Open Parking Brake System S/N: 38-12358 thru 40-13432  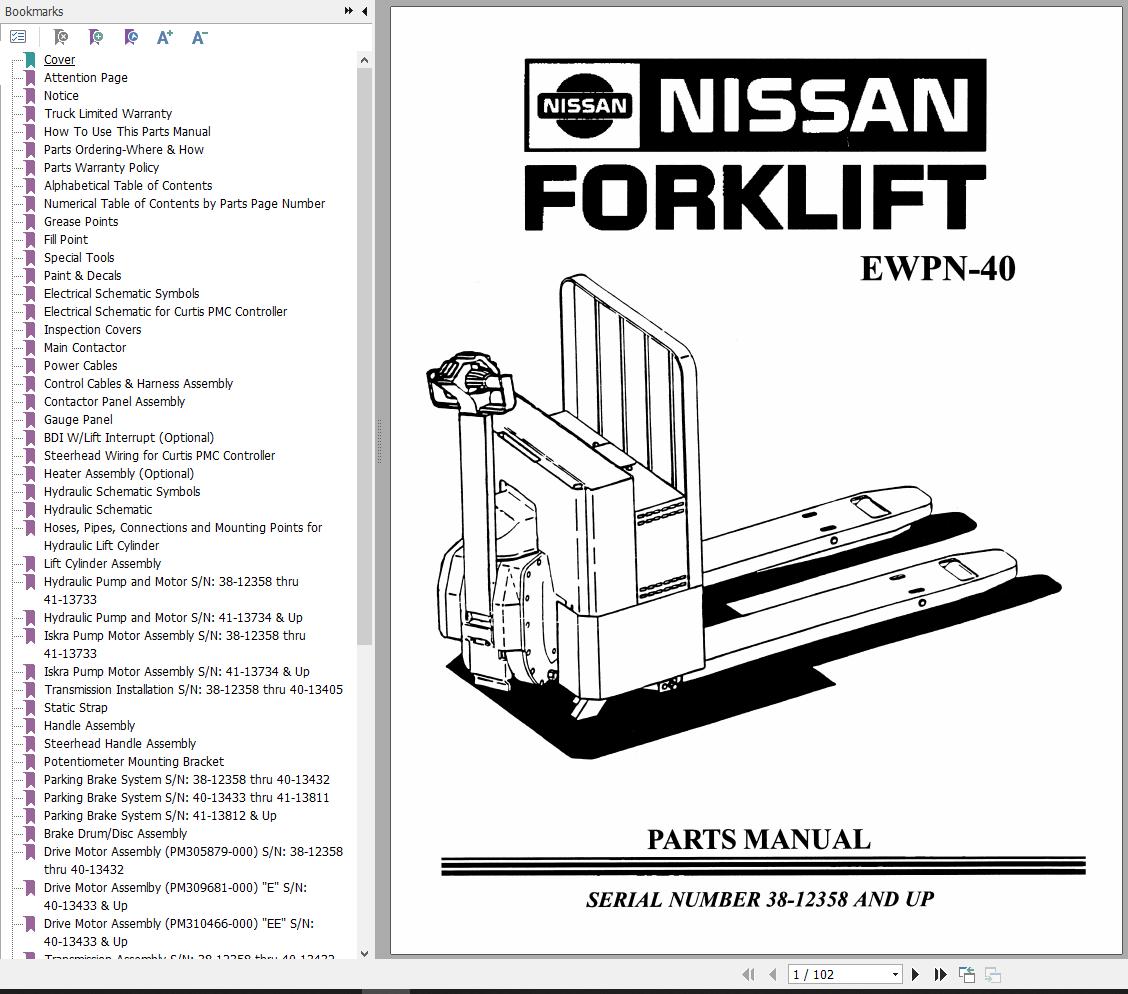tap(187, 779)
